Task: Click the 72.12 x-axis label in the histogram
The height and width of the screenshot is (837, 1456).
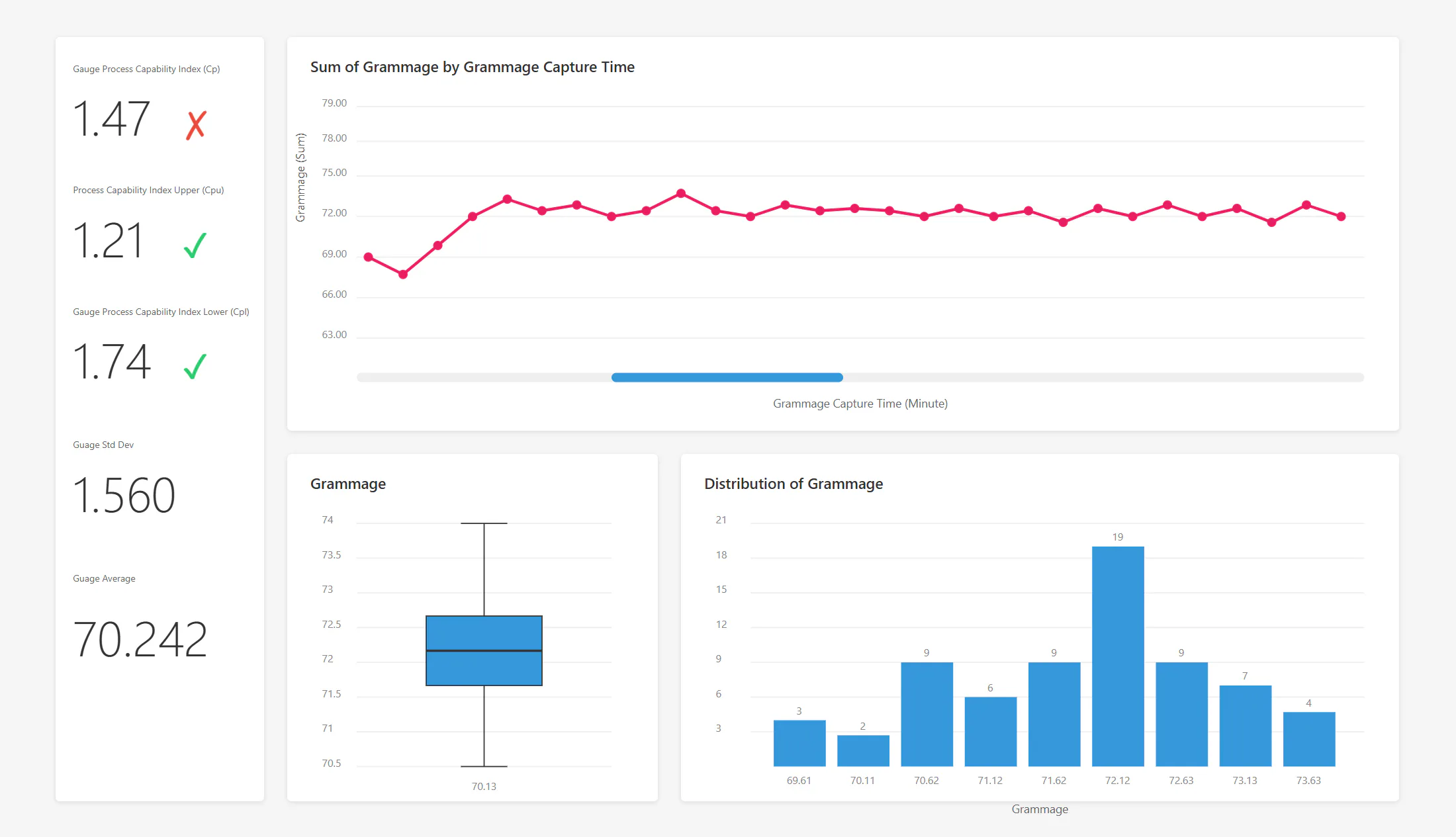Action: click(x=1118, y=780)
